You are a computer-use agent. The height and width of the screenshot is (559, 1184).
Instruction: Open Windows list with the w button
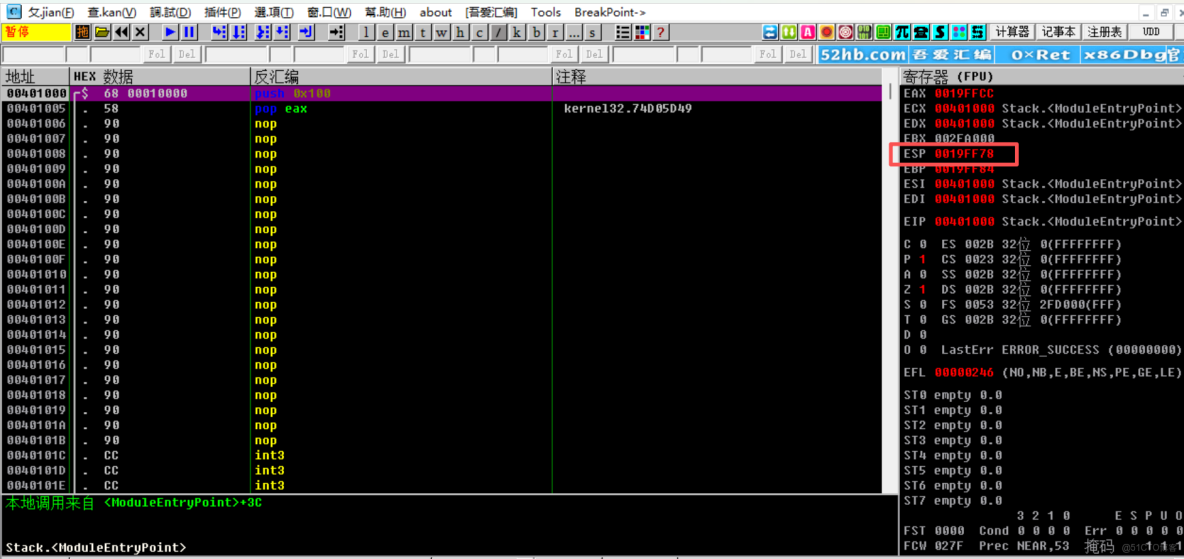tap(442, 32)
